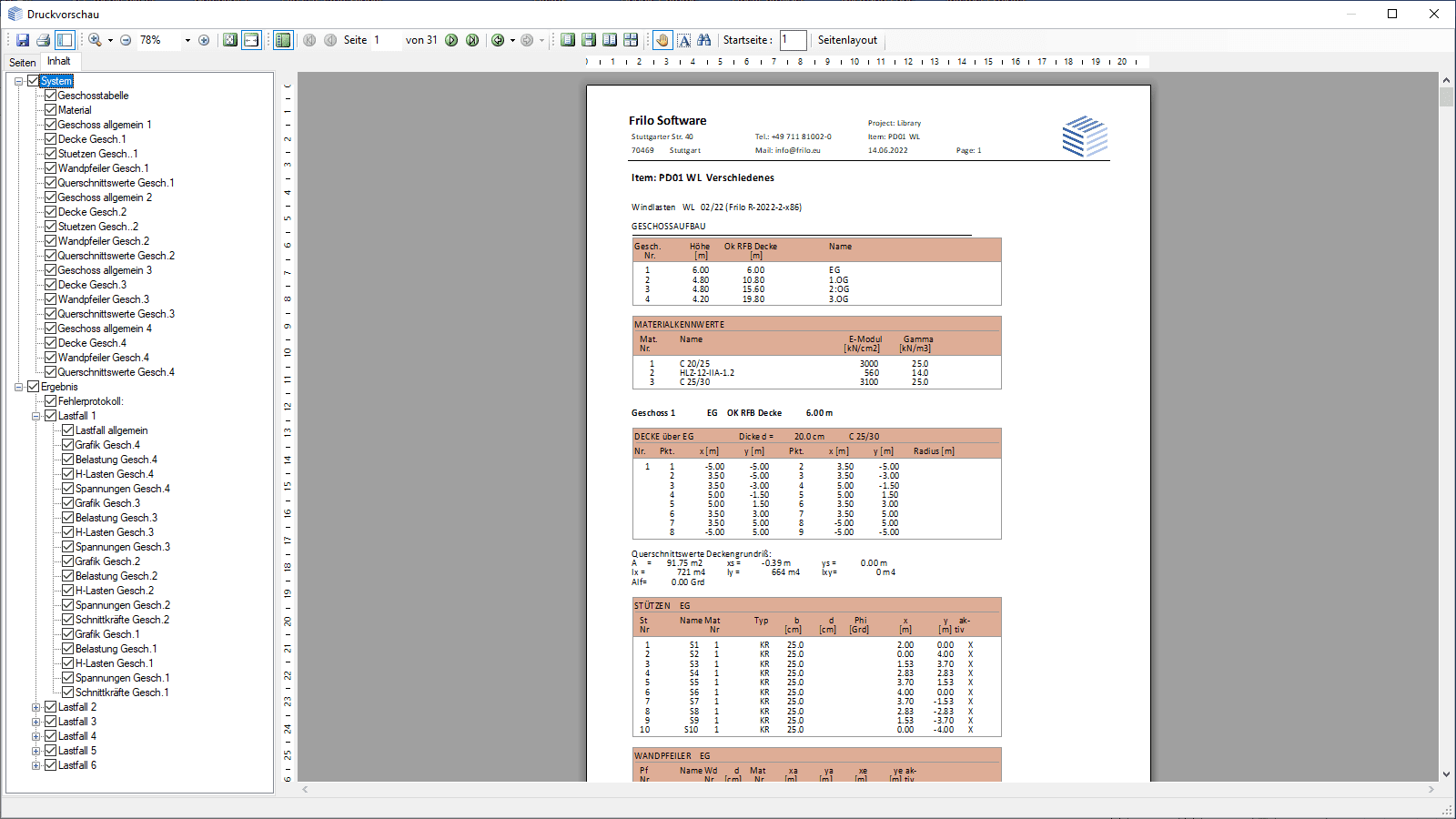Switch to the Seiten tab
Image resolution: width=1456 pixels, height=819 pixels.
tap(23, 63)
